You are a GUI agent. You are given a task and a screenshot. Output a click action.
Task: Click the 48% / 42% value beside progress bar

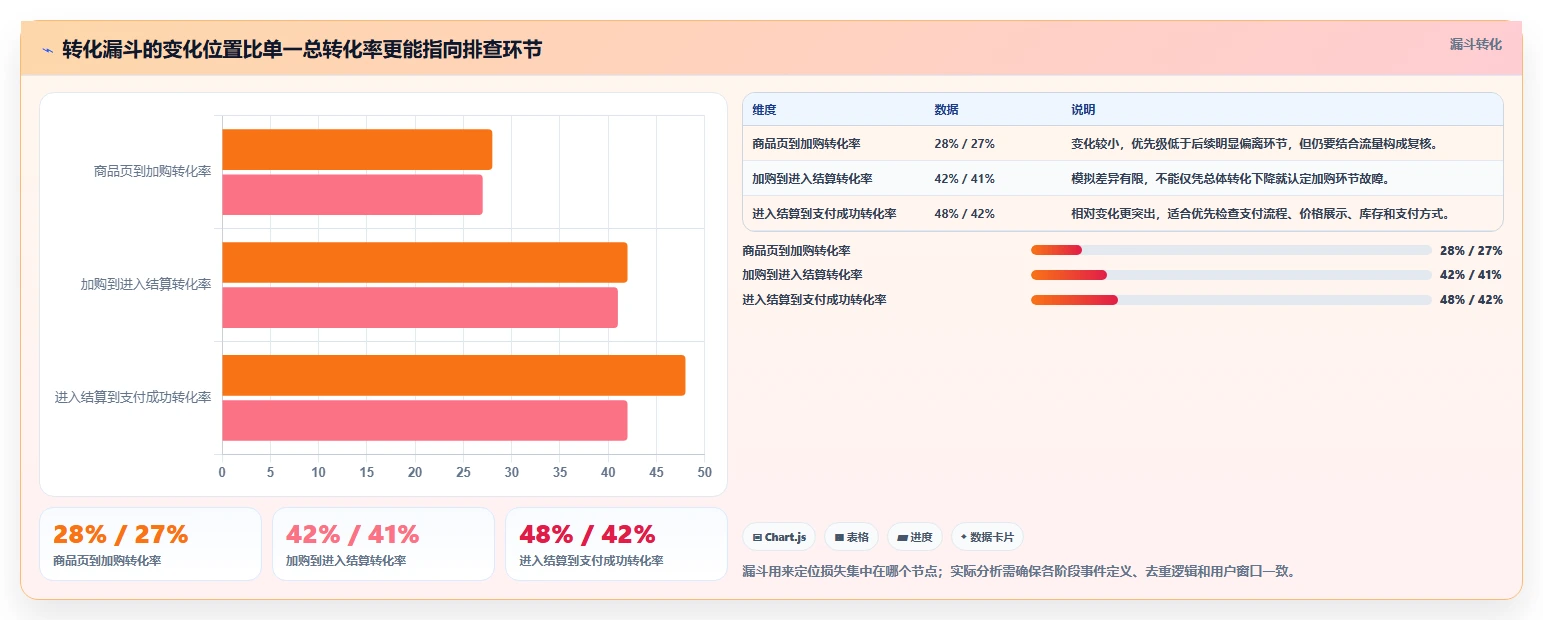tap(1471, 300)
